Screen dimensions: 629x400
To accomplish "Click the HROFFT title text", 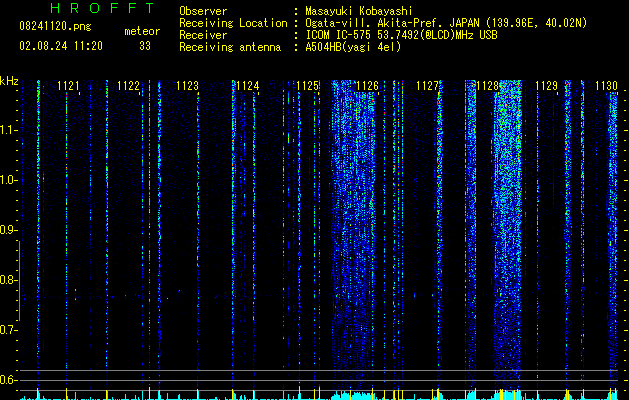I will point(103,8).
